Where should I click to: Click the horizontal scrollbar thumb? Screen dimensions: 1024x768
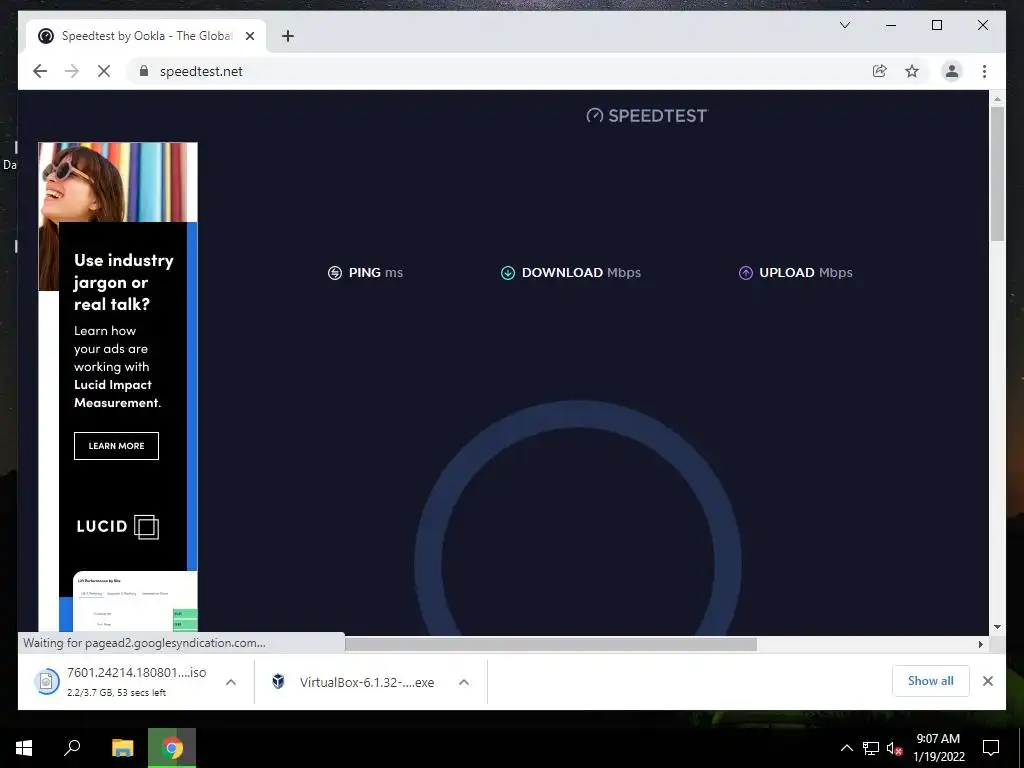point(551,645)
